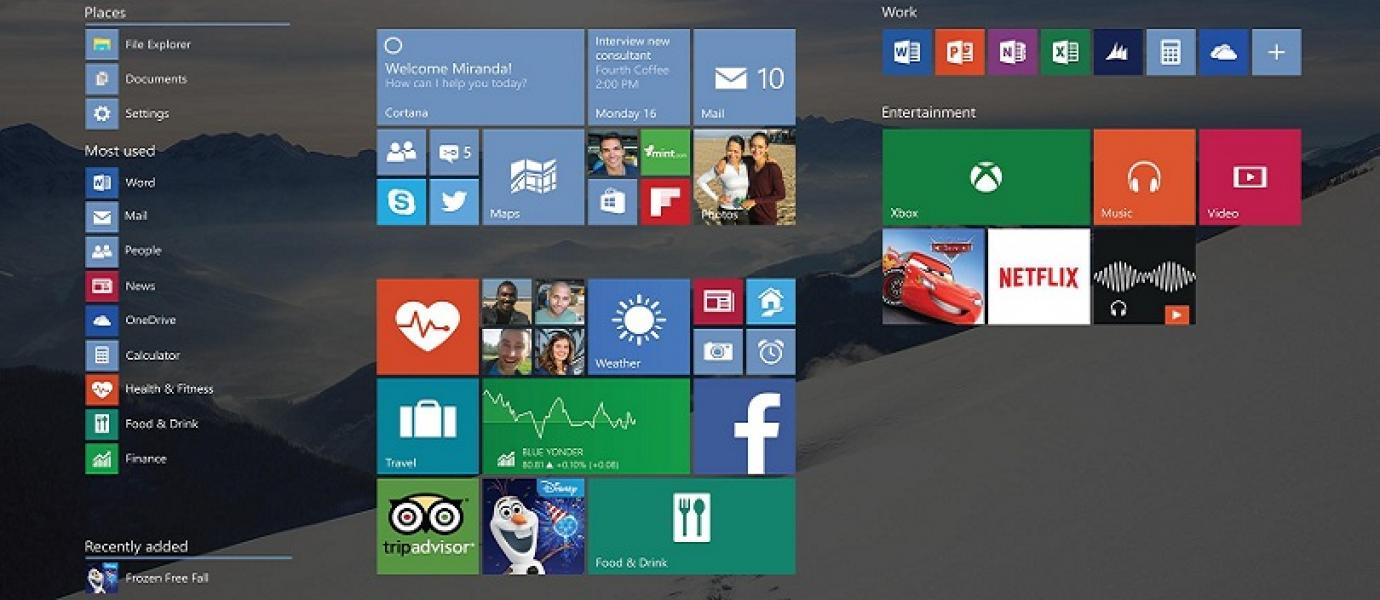Open the dark navy app tile in Work

[x=1118, y=52]
